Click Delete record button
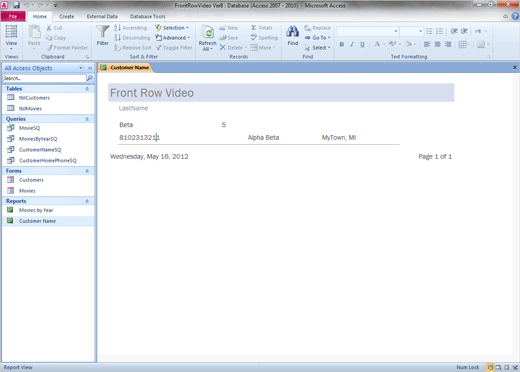The height and width of the screenshot is (372, 520). pyautogui.click(x=233, y=48)
